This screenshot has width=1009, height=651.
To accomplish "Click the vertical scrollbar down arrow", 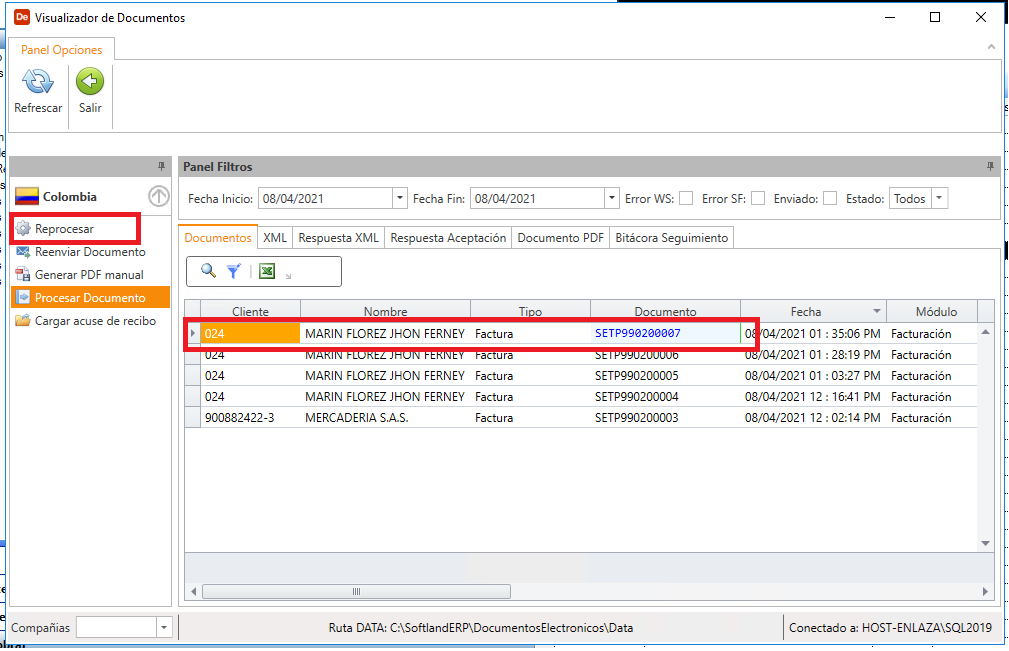I will [985, 543].
